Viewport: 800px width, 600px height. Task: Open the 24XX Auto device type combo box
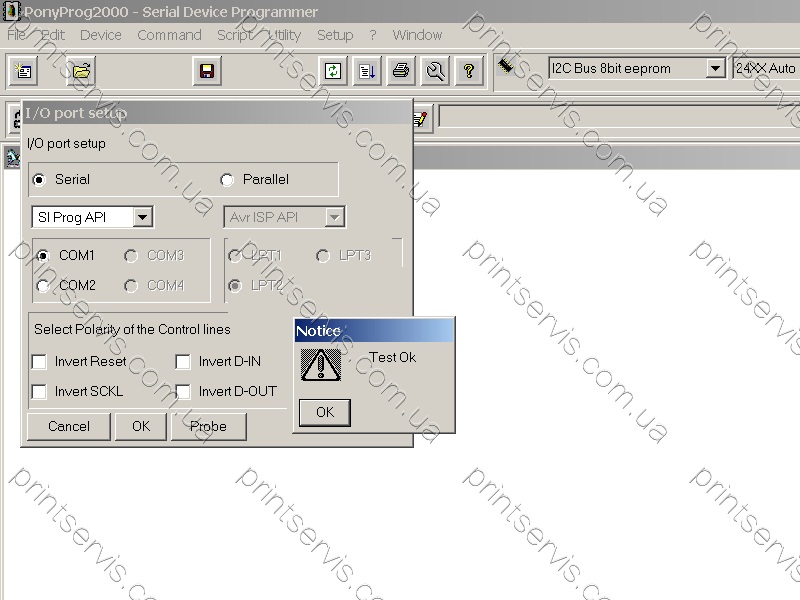pyautogui.click(x=766, y=68)
